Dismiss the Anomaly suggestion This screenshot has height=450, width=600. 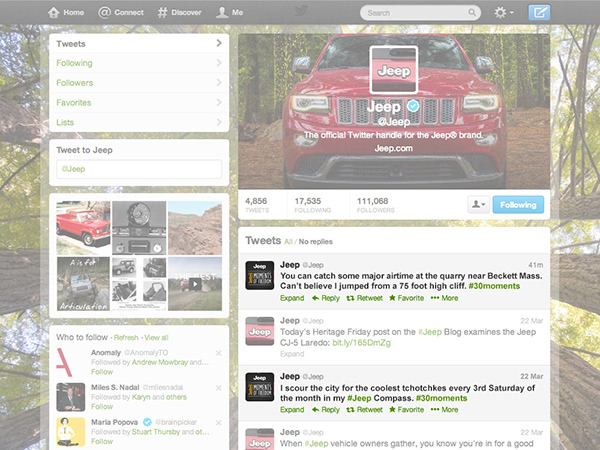(218, 353)
